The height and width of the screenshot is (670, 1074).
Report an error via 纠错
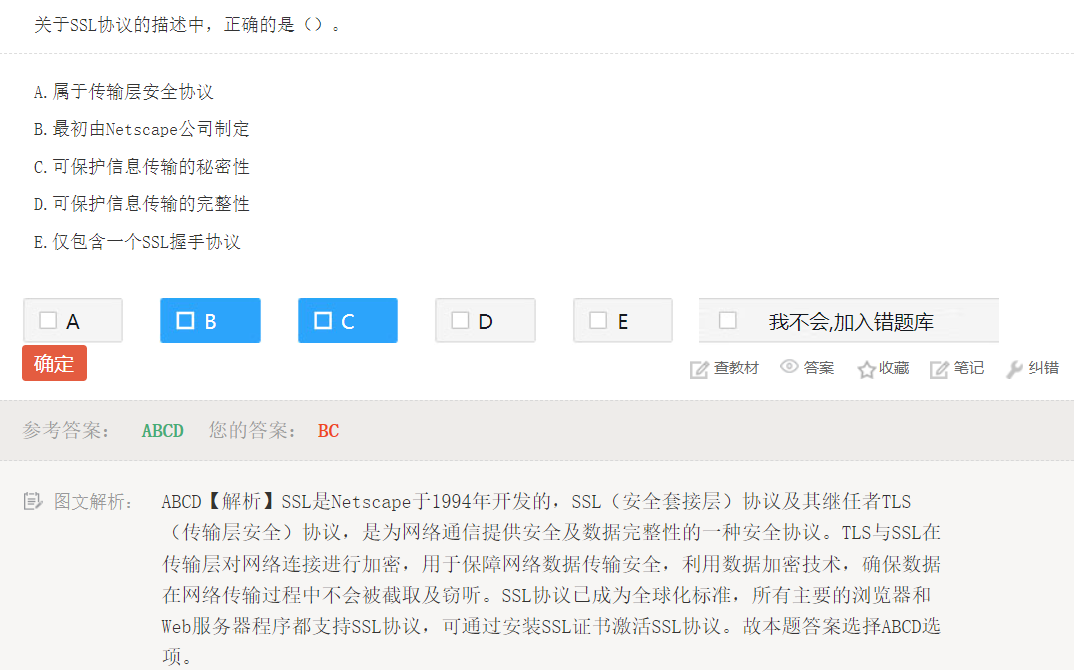click(1044, 368)
